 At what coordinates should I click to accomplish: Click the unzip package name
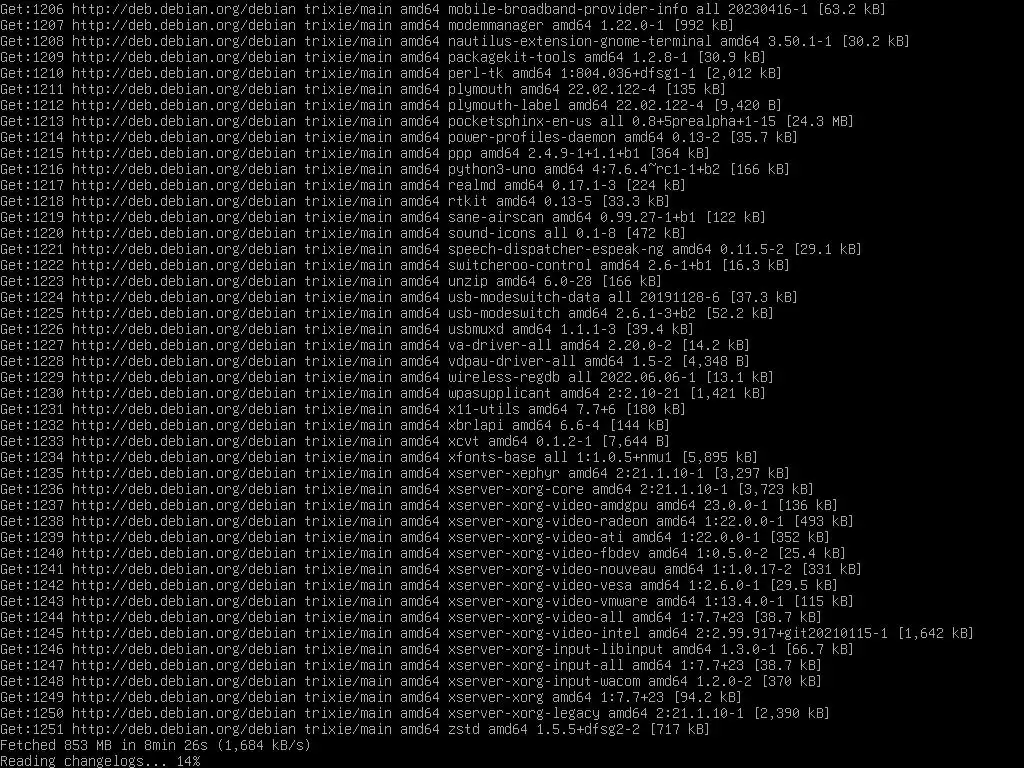tap(467, 281)
